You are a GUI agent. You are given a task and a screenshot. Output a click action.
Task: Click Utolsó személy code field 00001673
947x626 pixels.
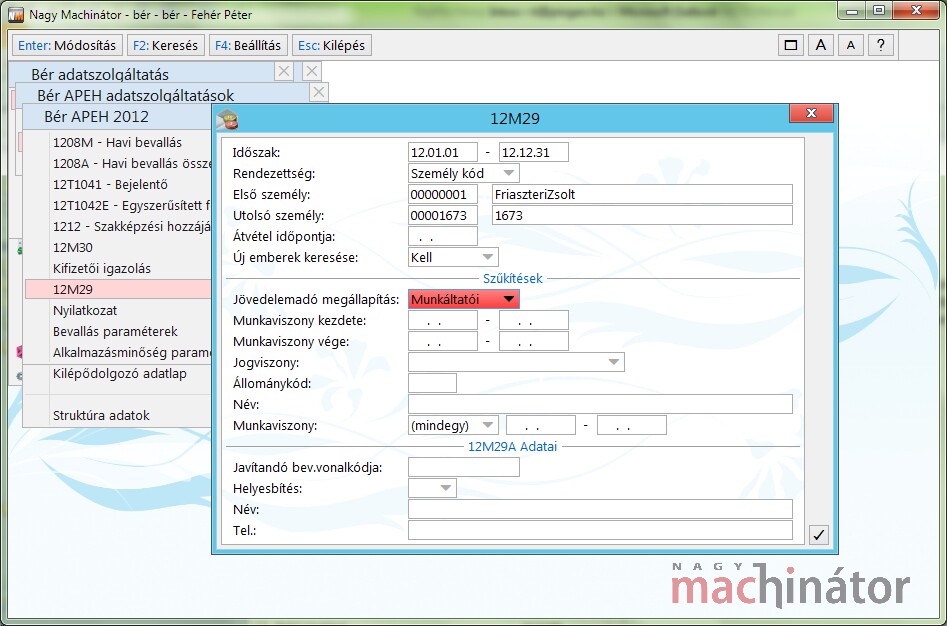pyautogui.click(x=443, y=216)
